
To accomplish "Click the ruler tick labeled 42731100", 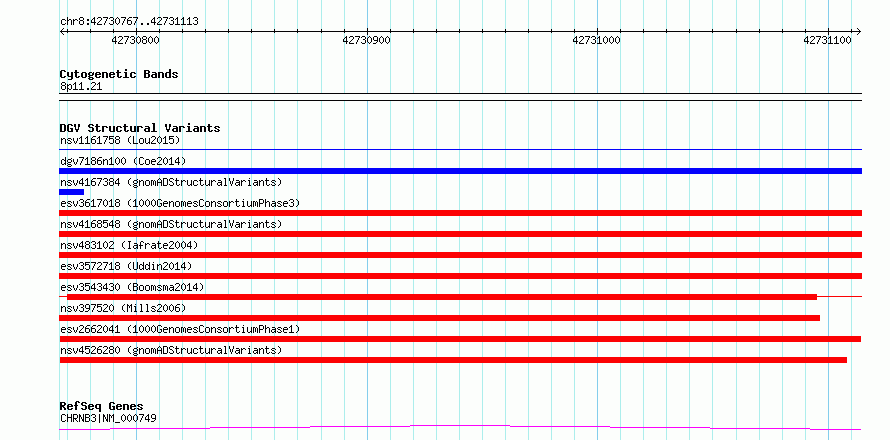I will pyautogui.click(x=828, y=40).
